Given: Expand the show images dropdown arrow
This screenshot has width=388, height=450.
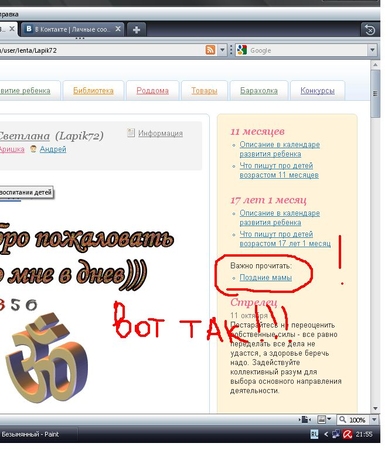Looking at the screenshot, I should (329, 420).
